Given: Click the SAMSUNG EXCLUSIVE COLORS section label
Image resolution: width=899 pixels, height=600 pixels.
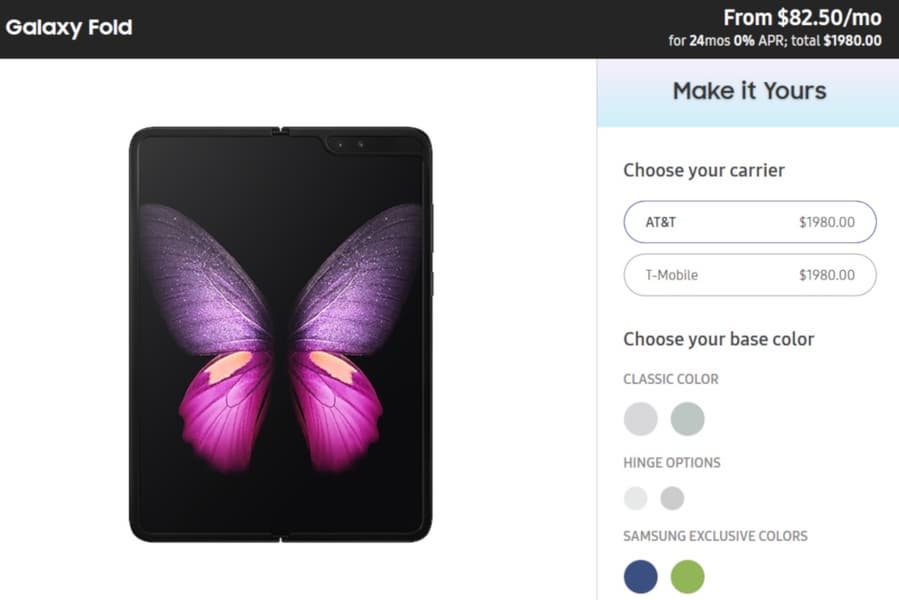Looking at the screenshot, I should coord(715,536).
